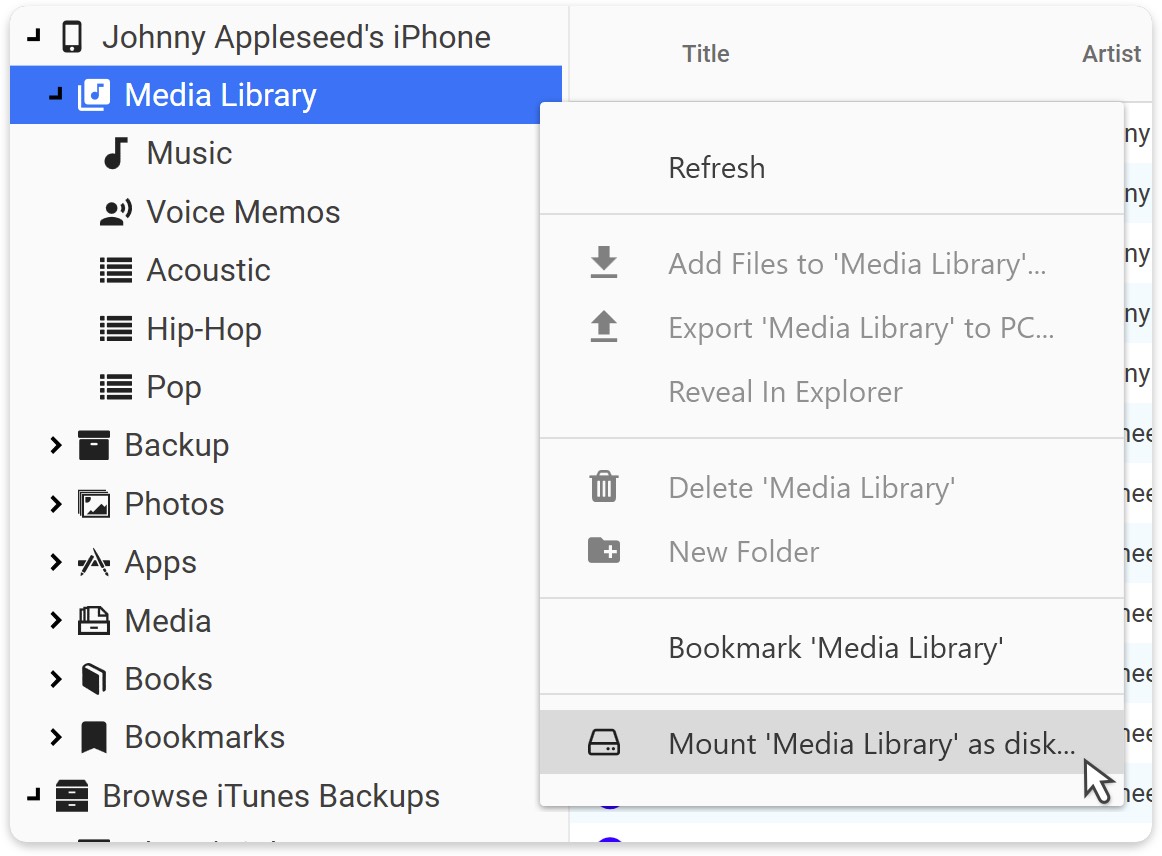The height and width of the screenshot is (856, 1162).
Task: Select Bookmark 'Media Library' menu entry
Action: pos(835,648)
